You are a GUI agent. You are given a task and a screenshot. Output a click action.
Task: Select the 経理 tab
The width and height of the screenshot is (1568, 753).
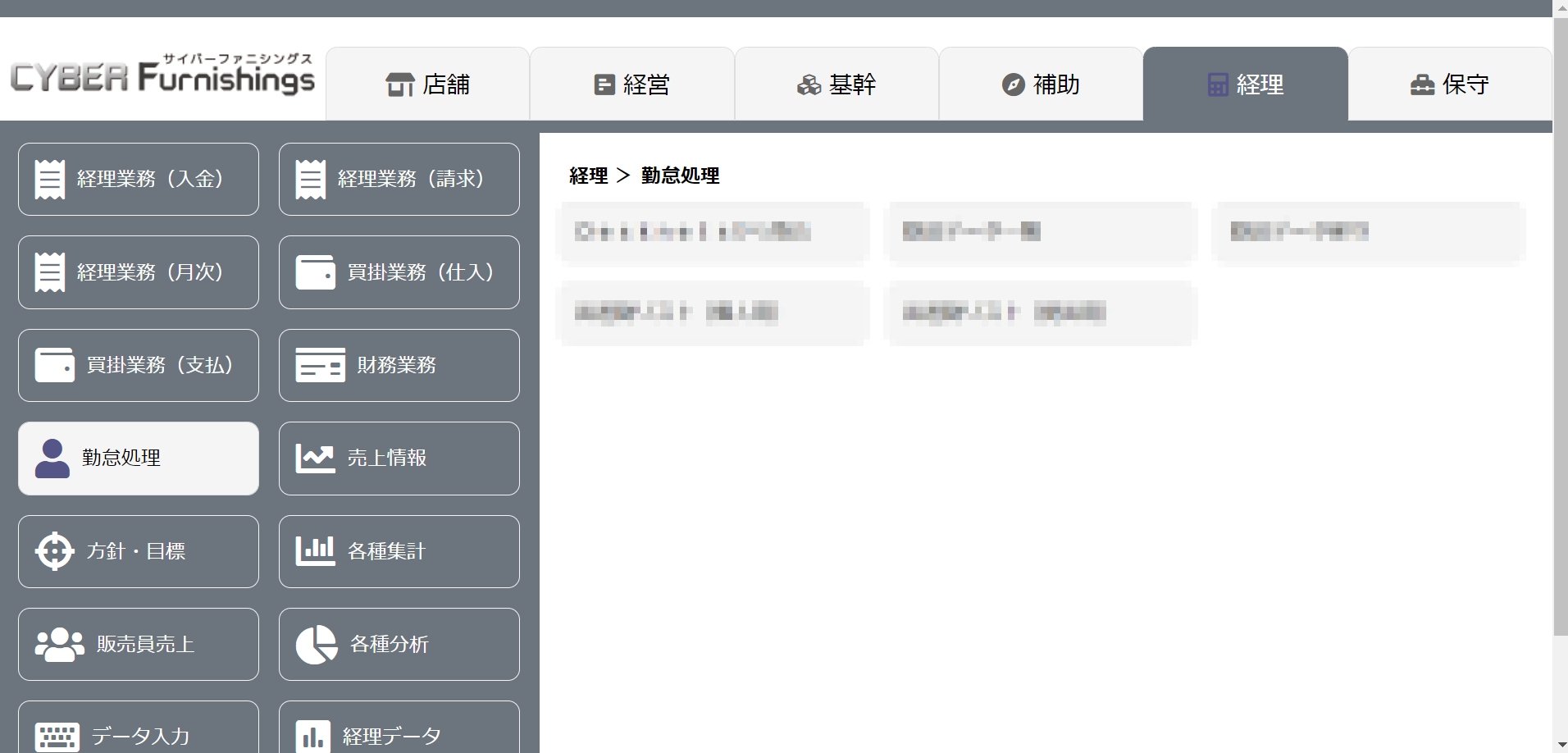click(1245, 84)
